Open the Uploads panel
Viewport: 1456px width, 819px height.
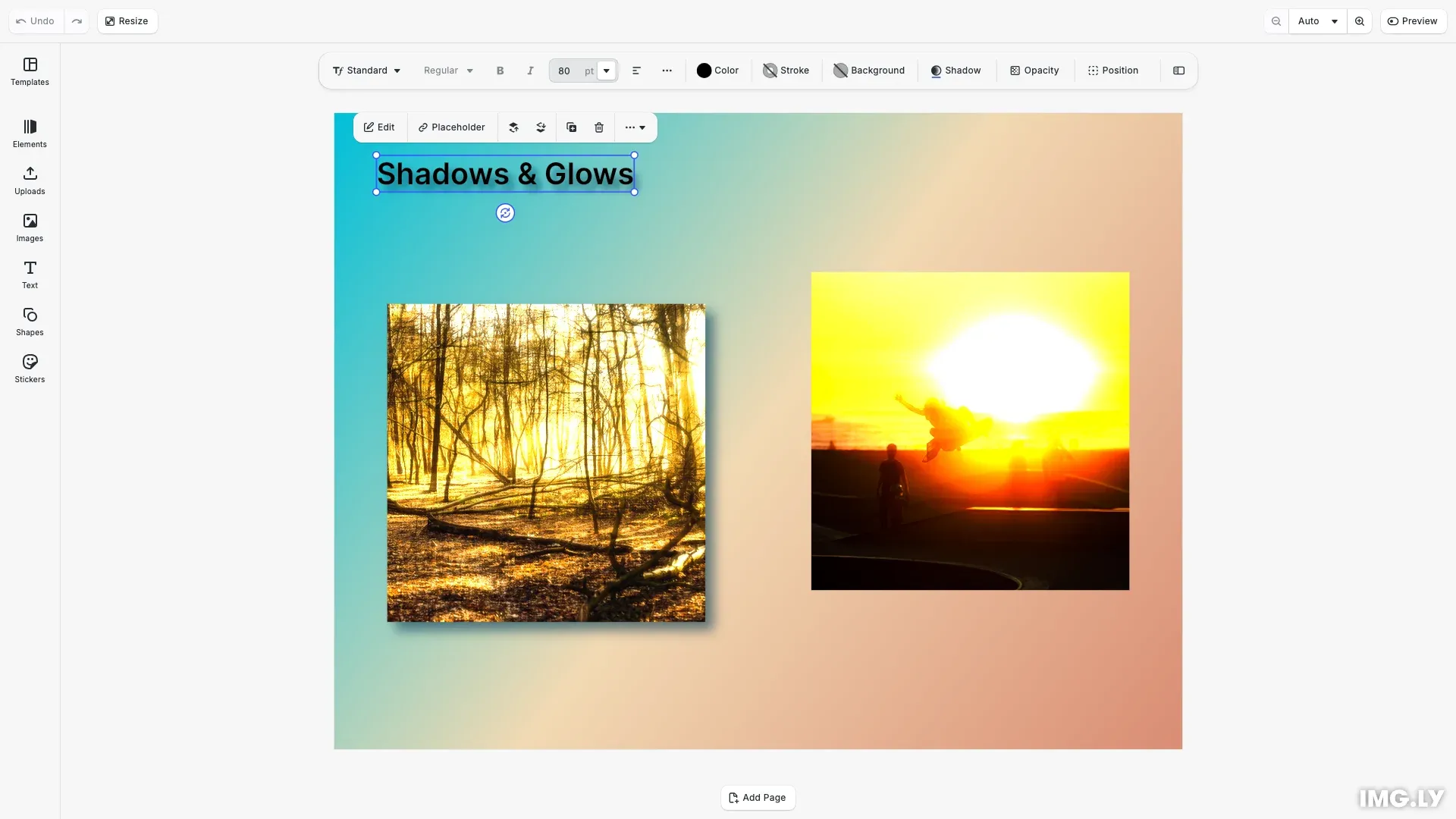click(x=30, y=180)
